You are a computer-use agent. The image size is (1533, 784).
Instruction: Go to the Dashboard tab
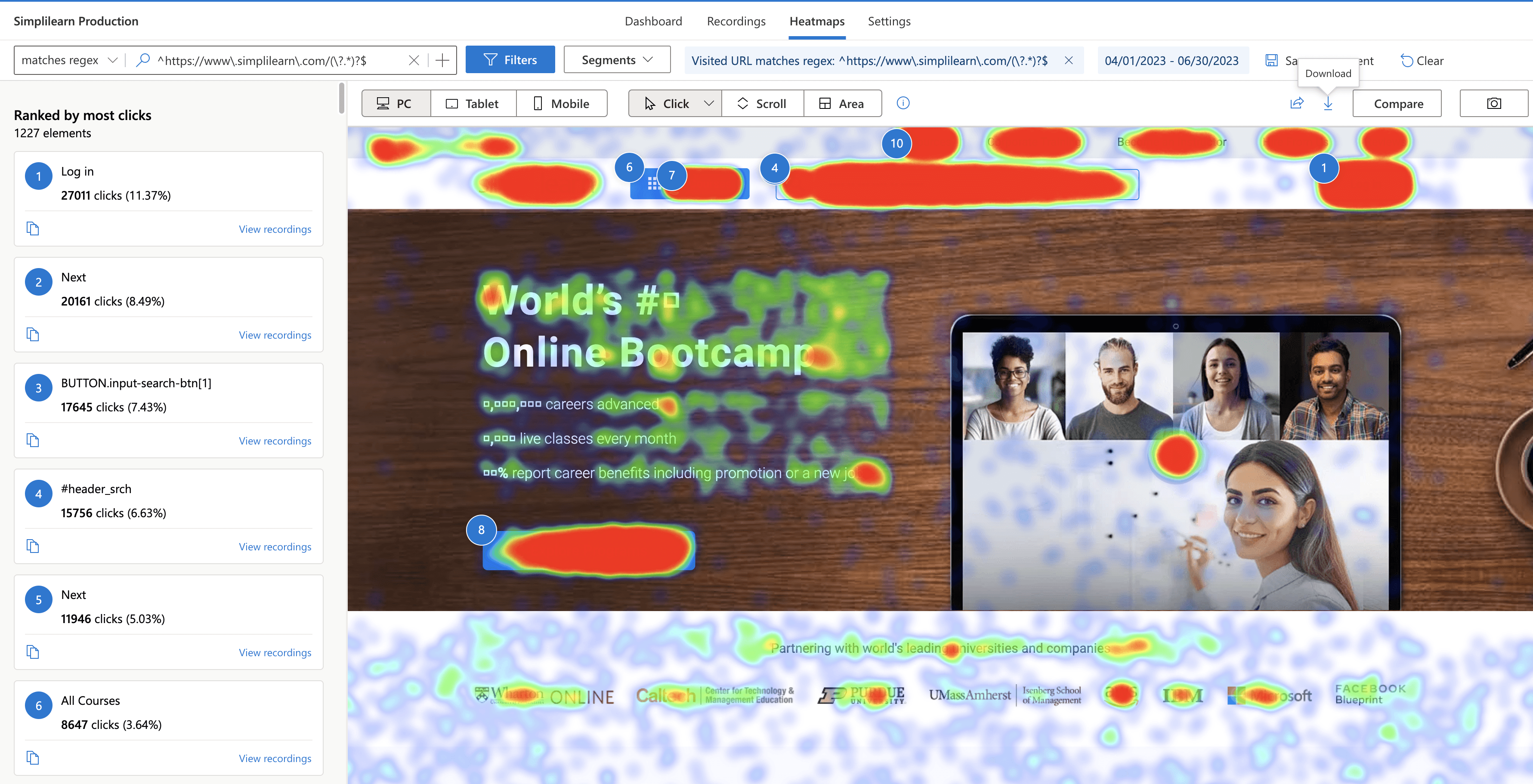[653, 22]
